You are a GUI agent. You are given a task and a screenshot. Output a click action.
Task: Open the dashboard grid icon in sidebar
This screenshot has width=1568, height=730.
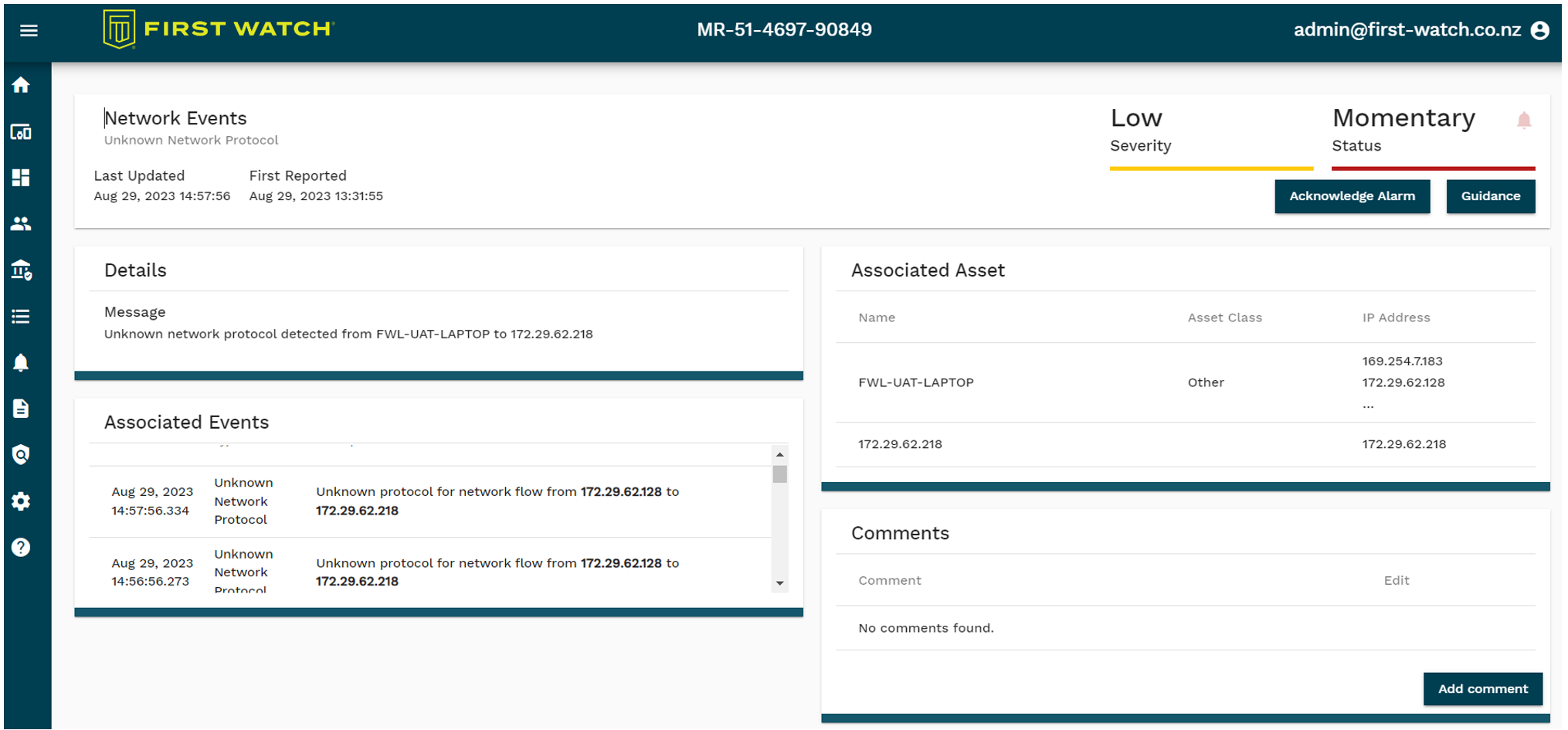point(21,178)
